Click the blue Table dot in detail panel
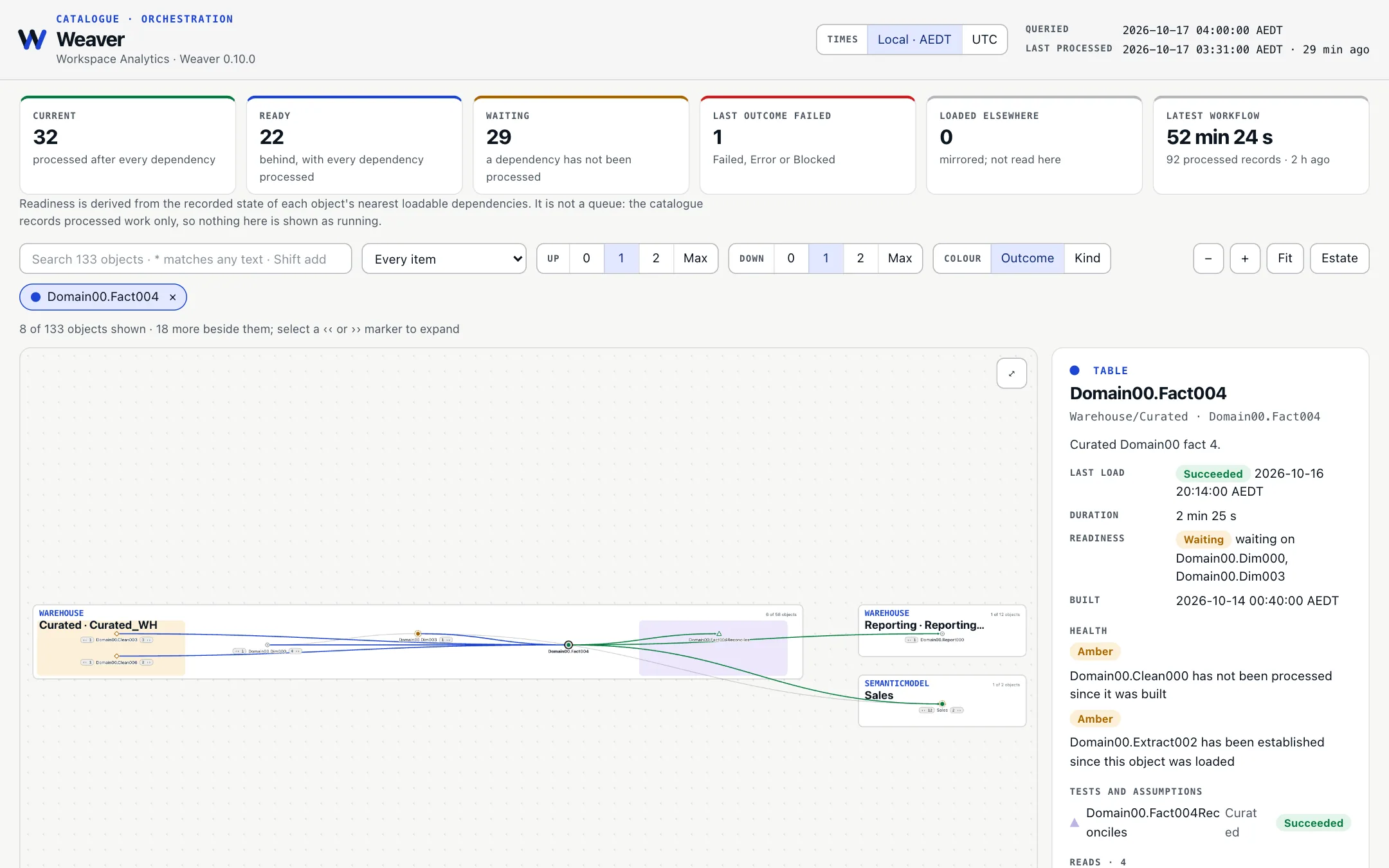Screen dimensions: 1389x868 (x=1075, y=370)
